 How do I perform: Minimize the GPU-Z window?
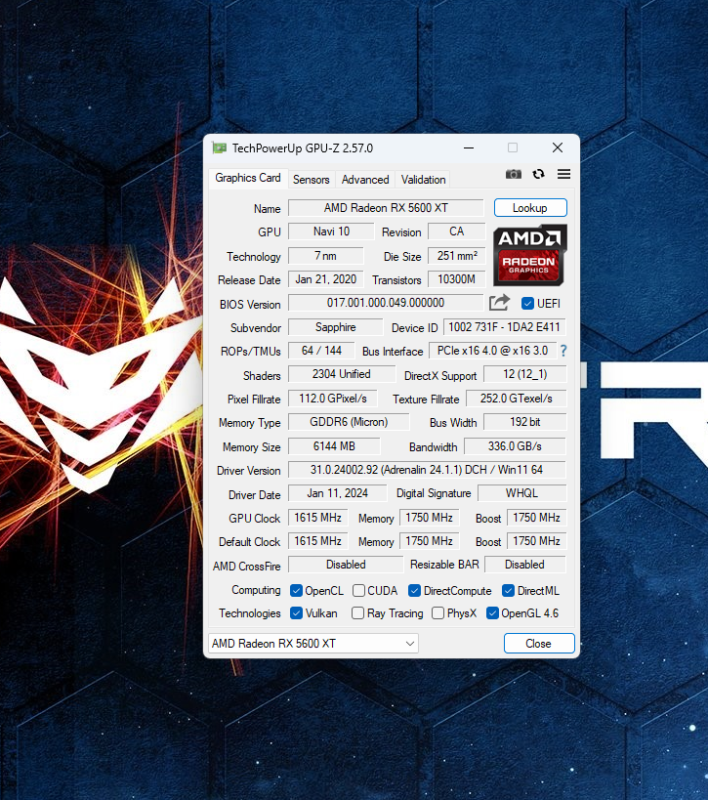coord(469,148)
